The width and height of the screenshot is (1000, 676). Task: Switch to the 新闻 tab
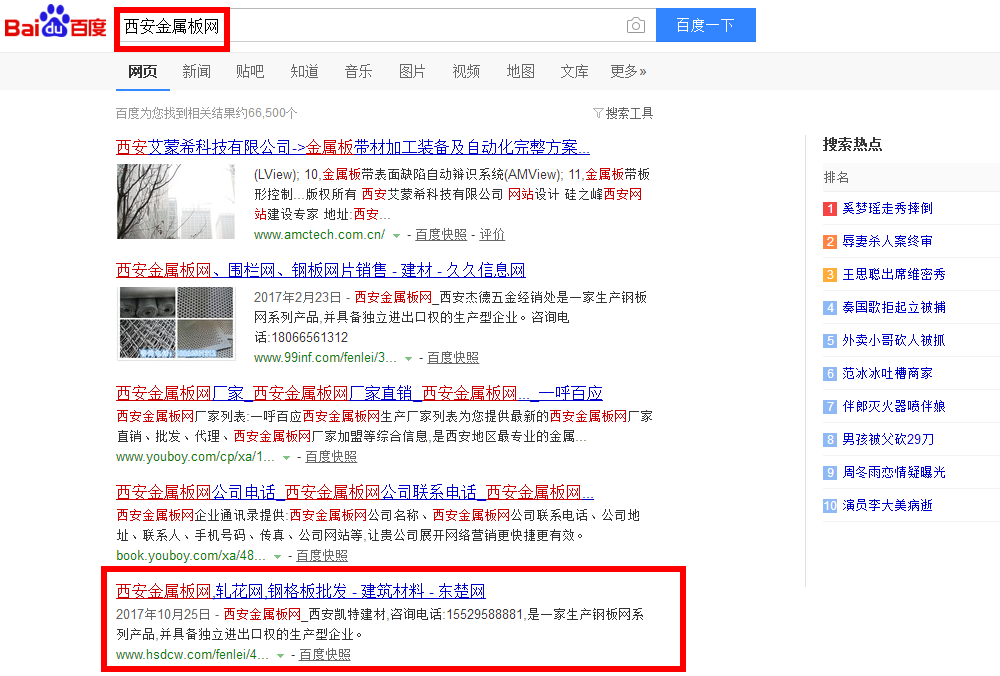pyautogui.click(x=196, y=71)
